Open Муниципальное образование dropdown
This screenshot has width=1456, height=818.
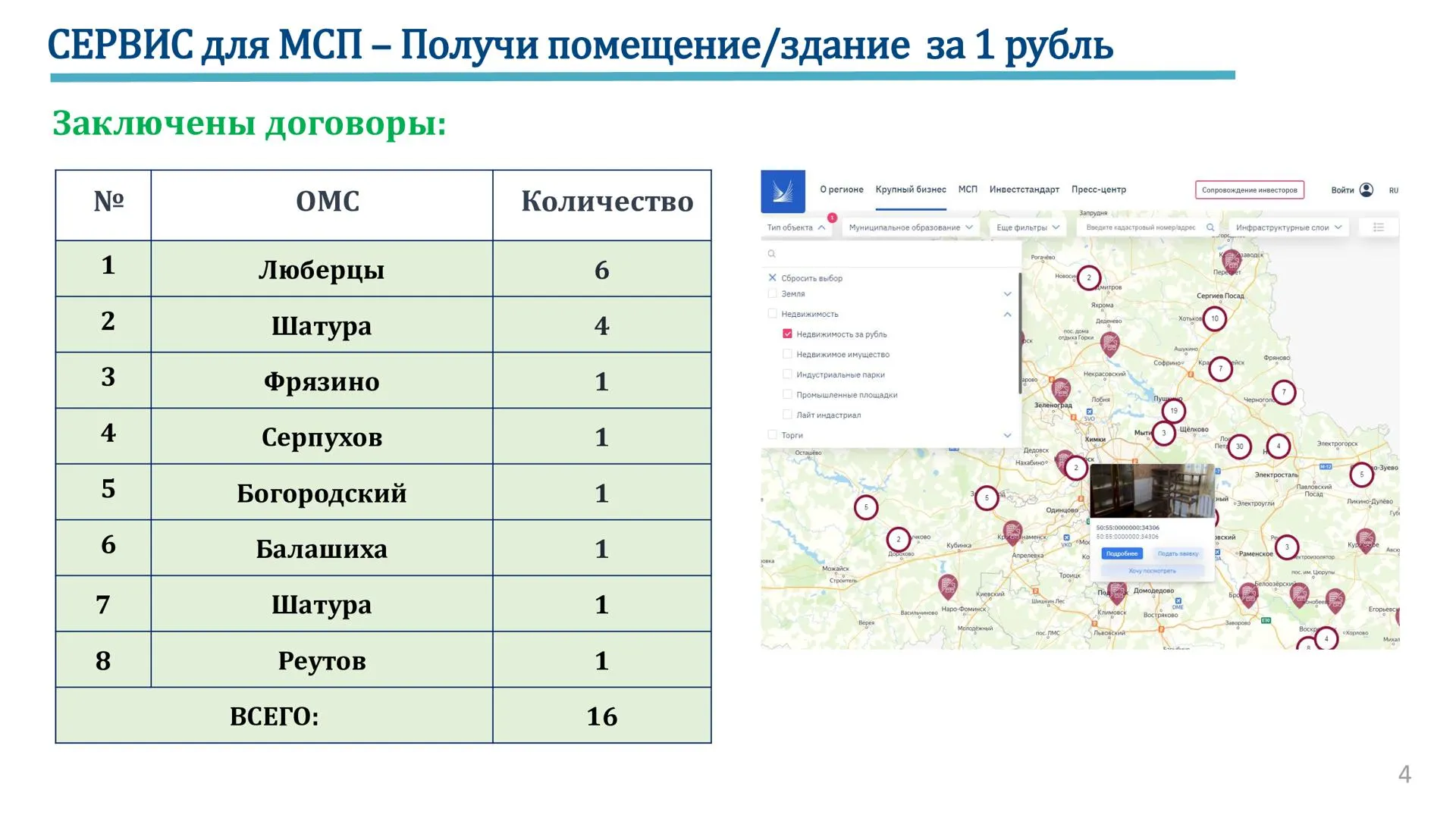coord(911,227)
